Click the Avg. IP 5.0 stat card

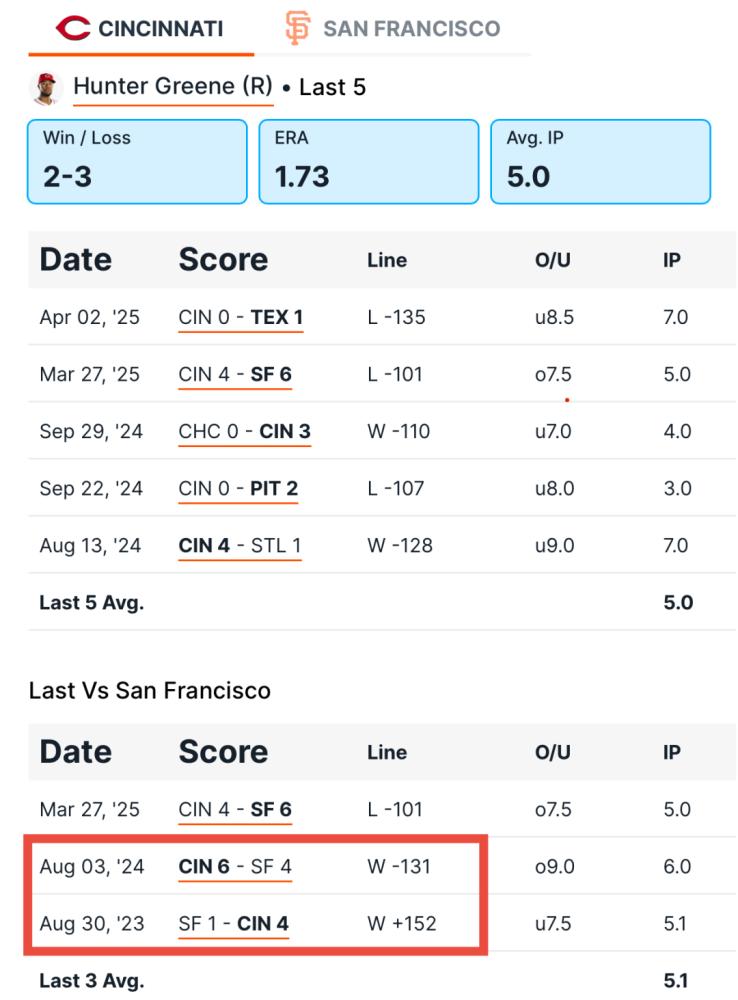[600, 161]
